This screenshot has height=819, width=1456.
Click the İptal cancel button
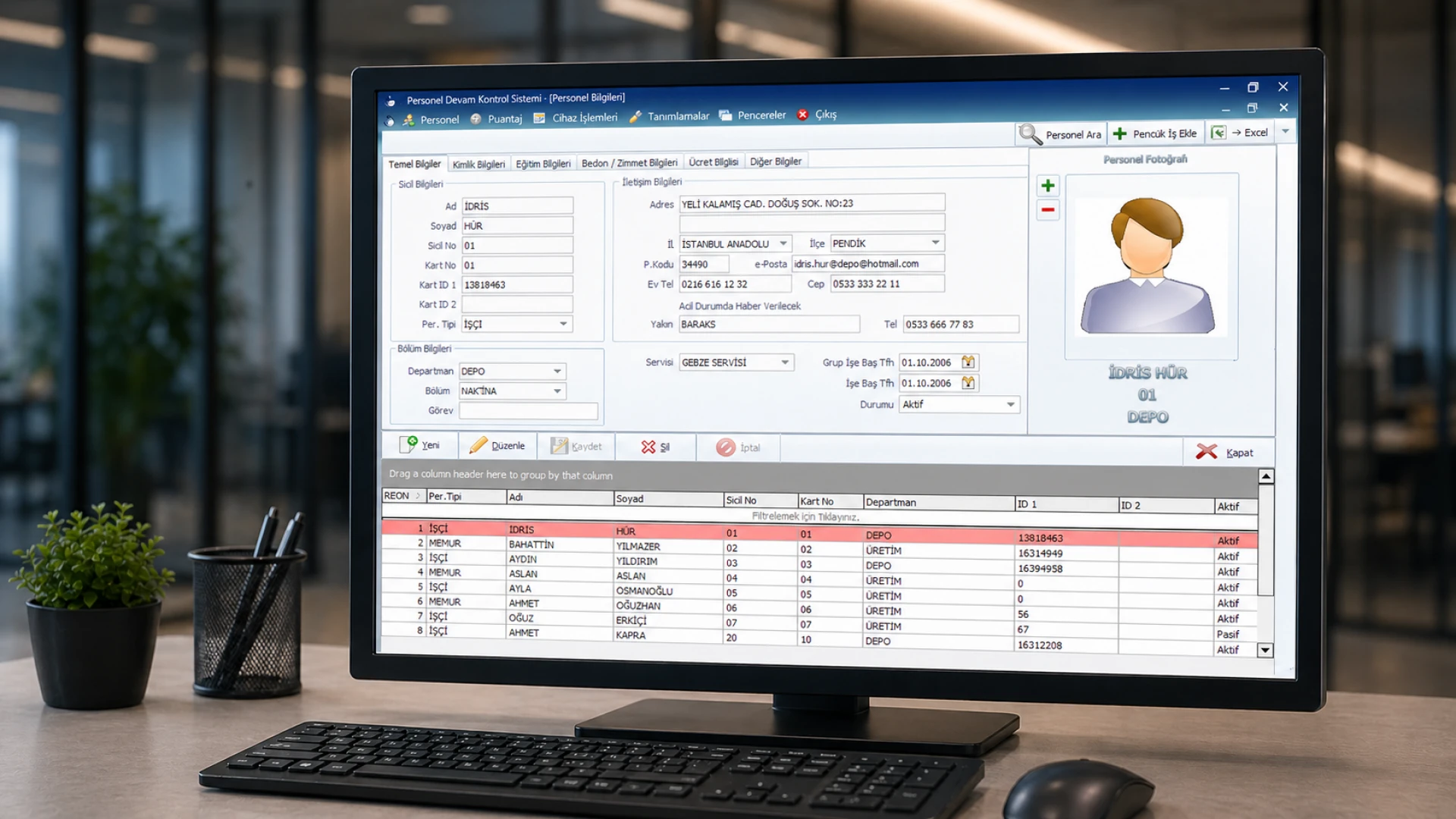[738, 448]
